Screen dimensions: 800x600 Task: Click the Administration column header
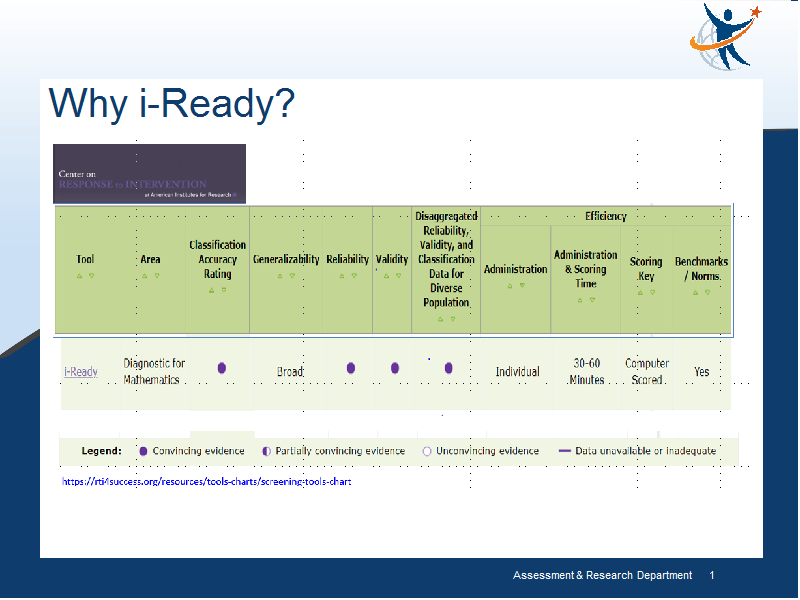point(515,269)
